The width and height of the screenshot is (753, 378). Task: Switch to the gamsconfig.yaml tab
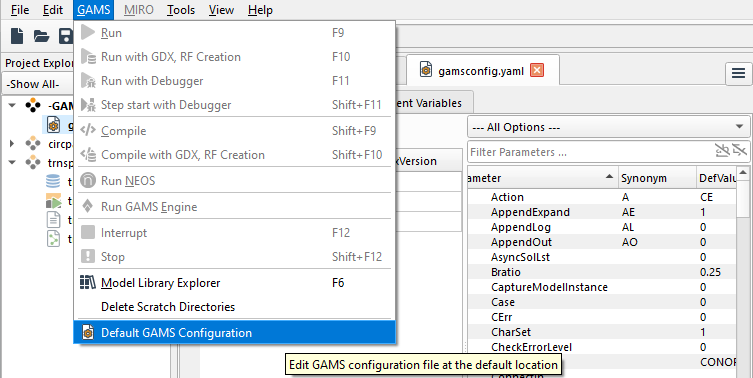tap(473, 71)
